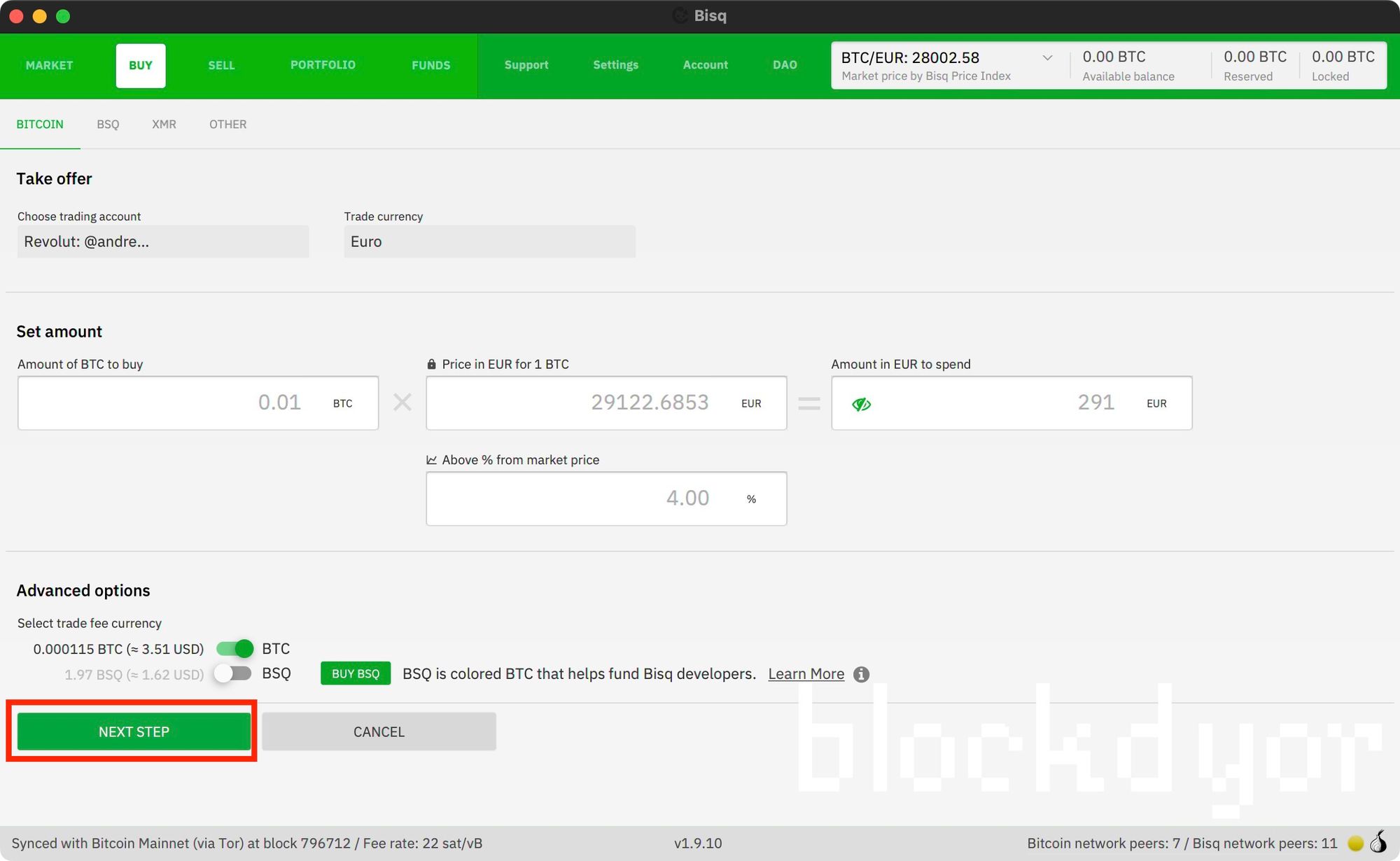Click the version v1.9.10 text
This screenshot has height=861, width=1400.
(698, 843)
